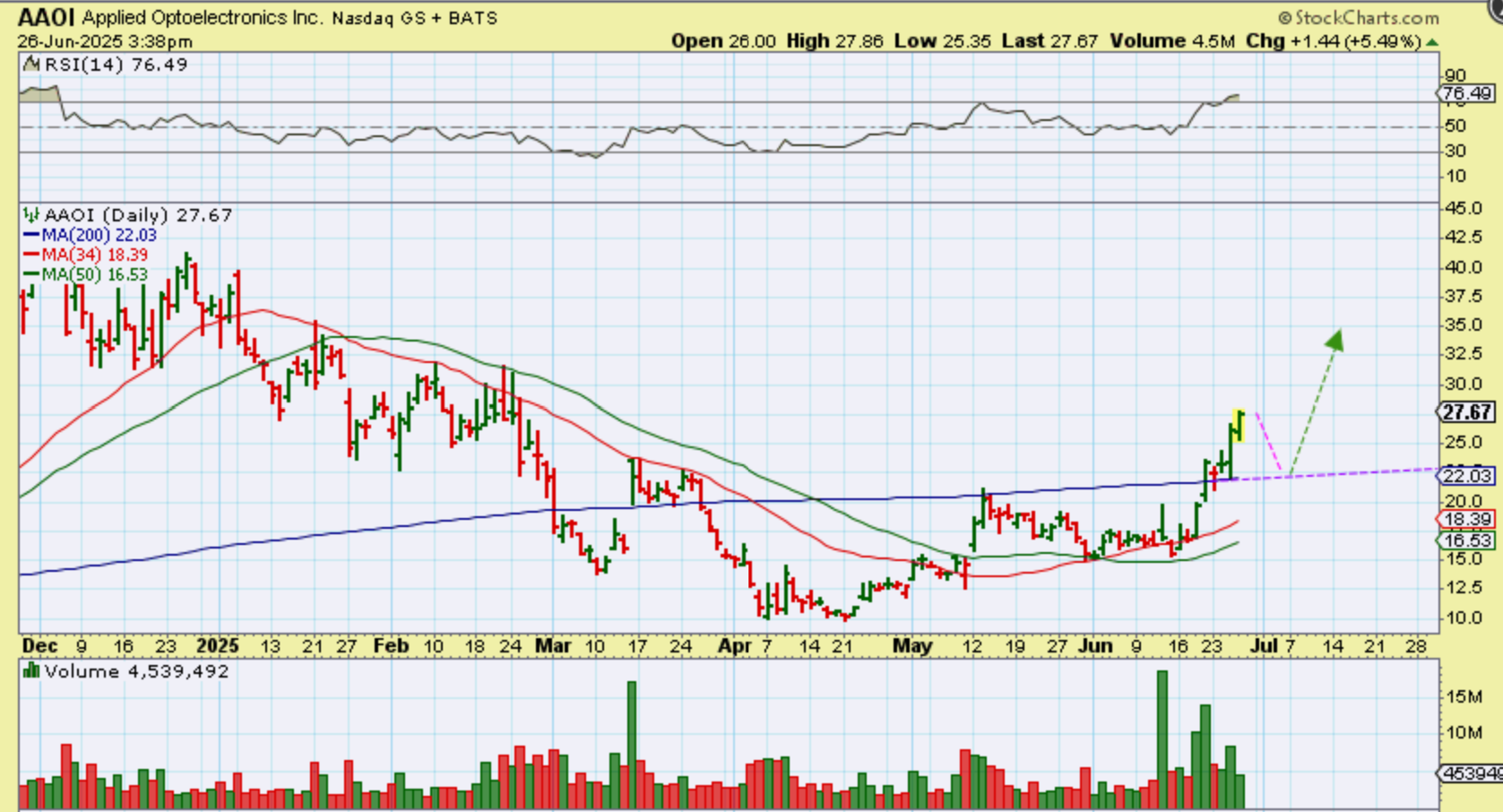Click the 37.5 price axis label
This screenshot has height=812, width=1503.
coord(1464,297)
